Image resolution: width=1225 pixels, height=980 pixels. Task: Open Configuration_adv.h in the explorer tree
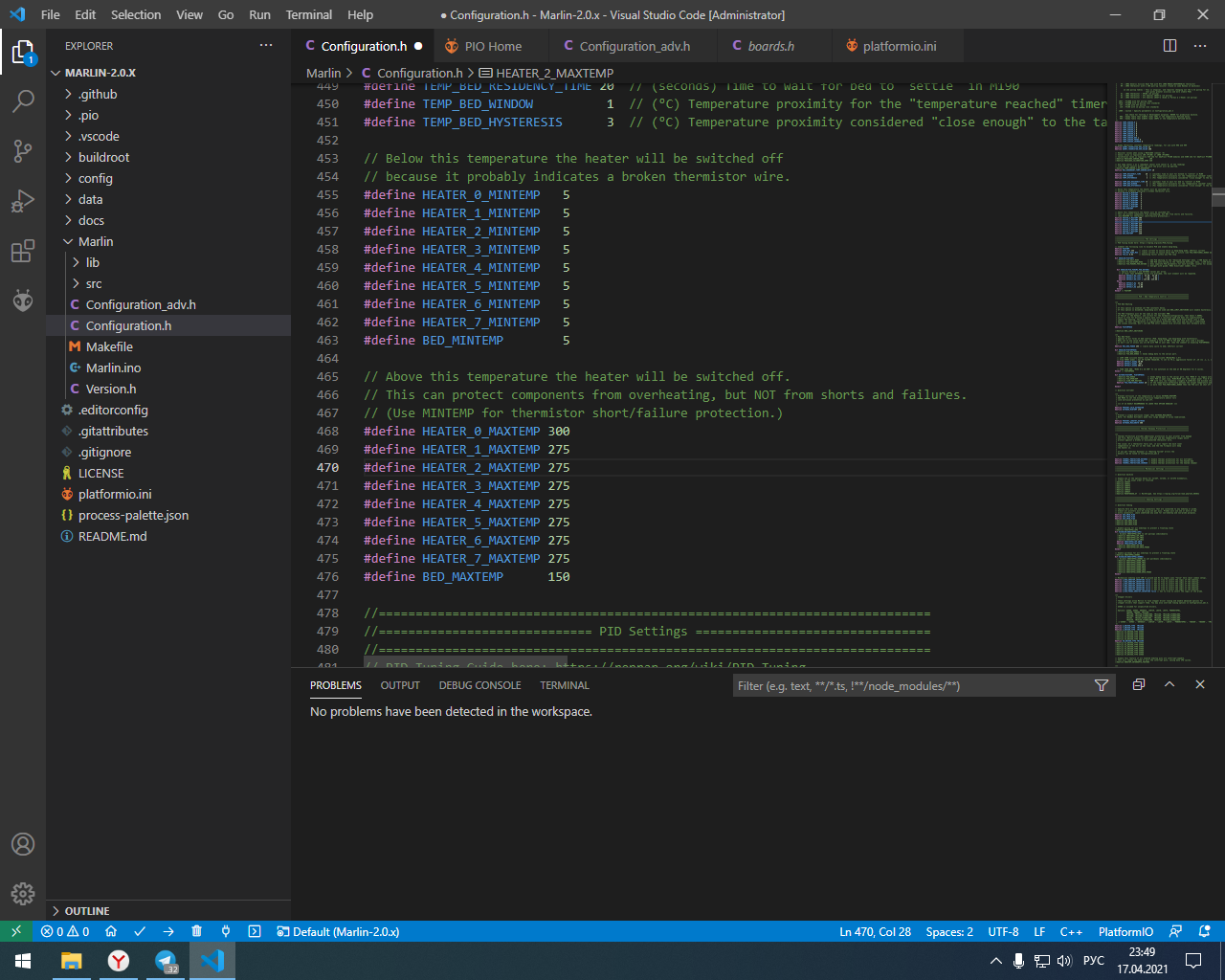pos(167,304)
